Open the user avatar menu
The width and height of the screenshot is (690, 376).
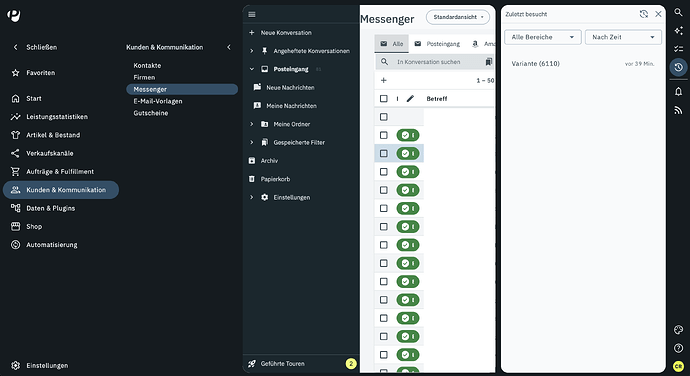(x=678, y=366)
